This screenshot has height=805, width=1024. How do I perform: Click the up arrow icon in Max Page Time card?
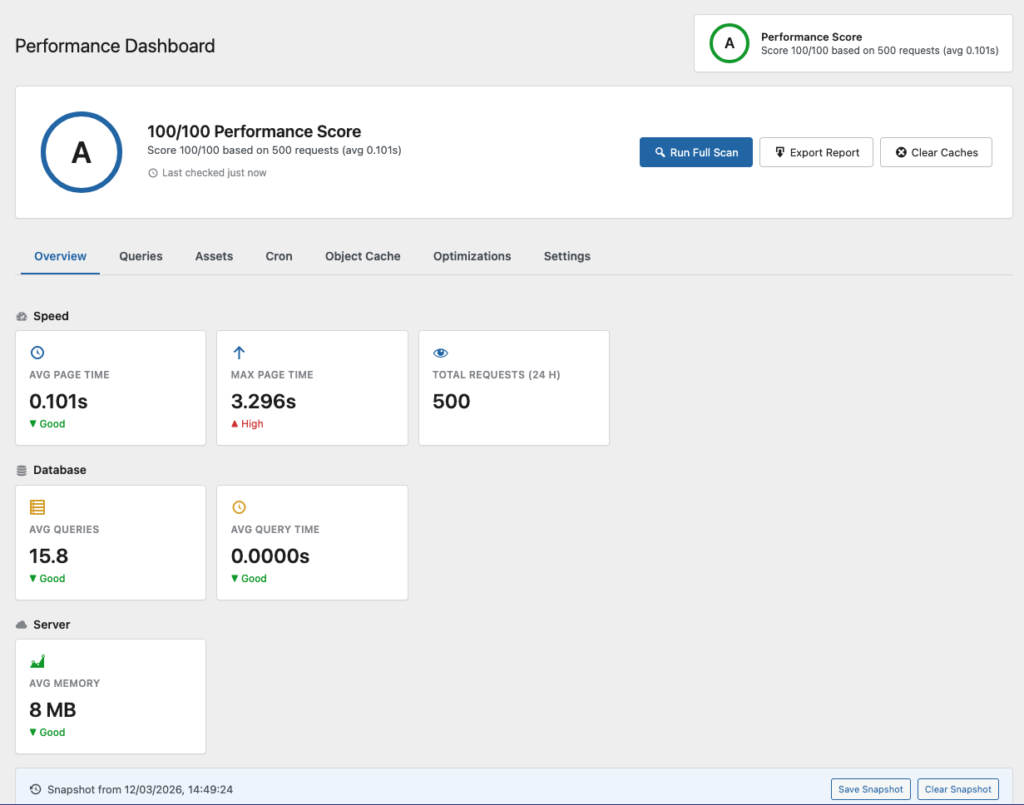239,353
